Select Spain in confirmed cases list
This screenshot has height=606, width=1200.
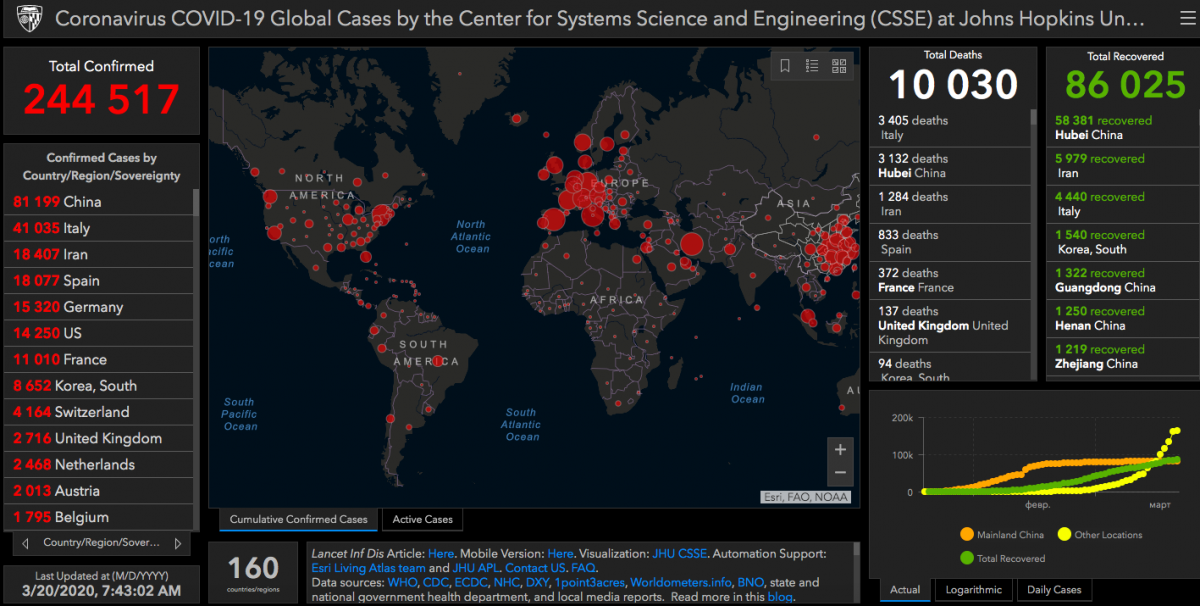pos(98,281)
